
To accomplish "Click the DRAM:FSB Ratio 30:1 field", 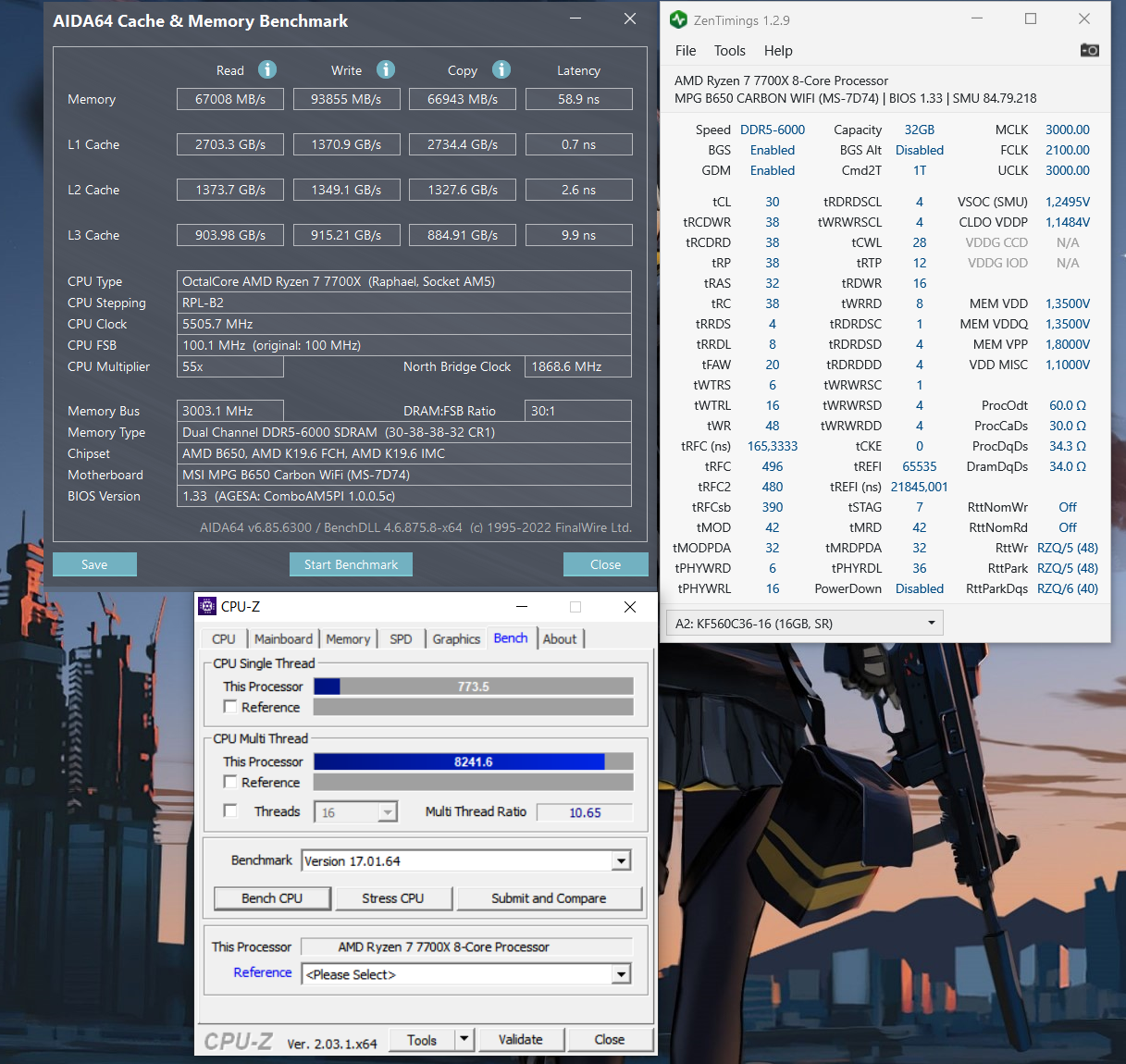I will pos(578,411).
